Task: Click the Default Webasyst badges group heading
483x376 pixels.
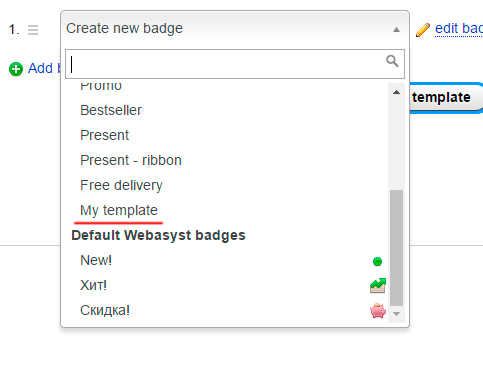Action: click(x=158, y=235)
